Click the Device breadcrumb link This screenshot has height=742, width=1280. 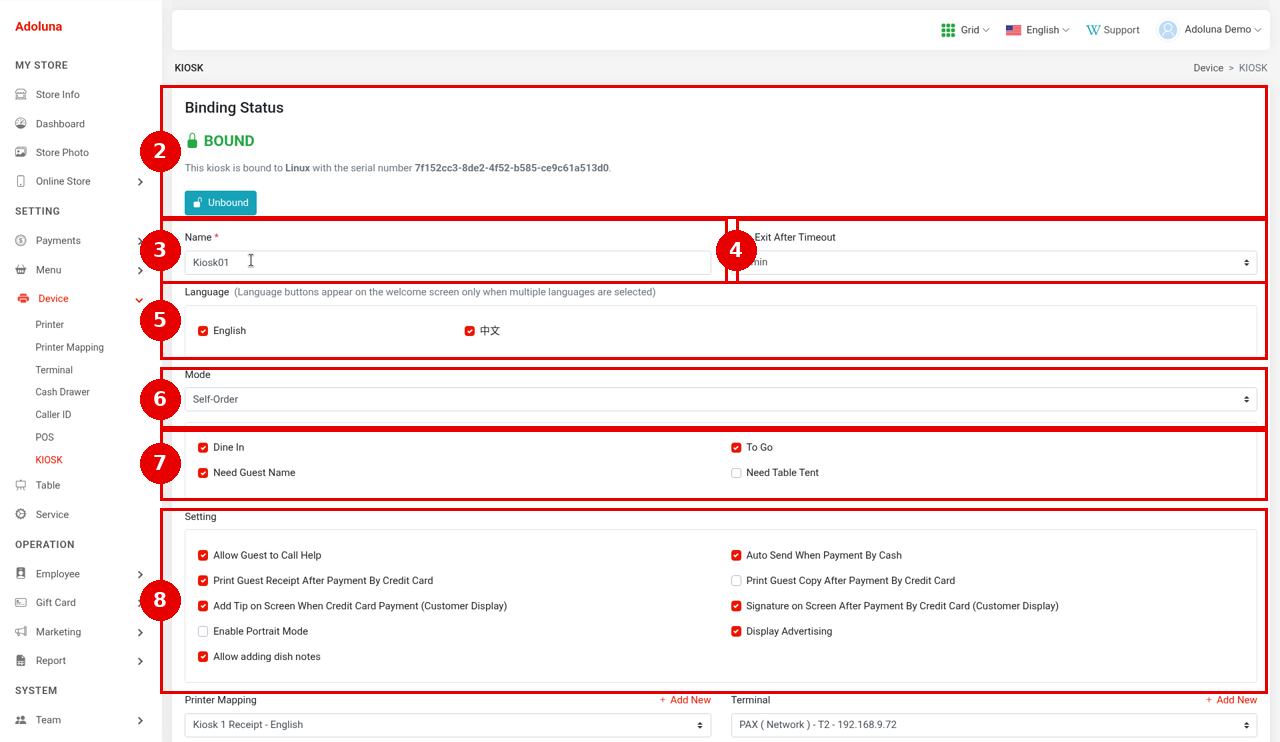click(1208, 68)
